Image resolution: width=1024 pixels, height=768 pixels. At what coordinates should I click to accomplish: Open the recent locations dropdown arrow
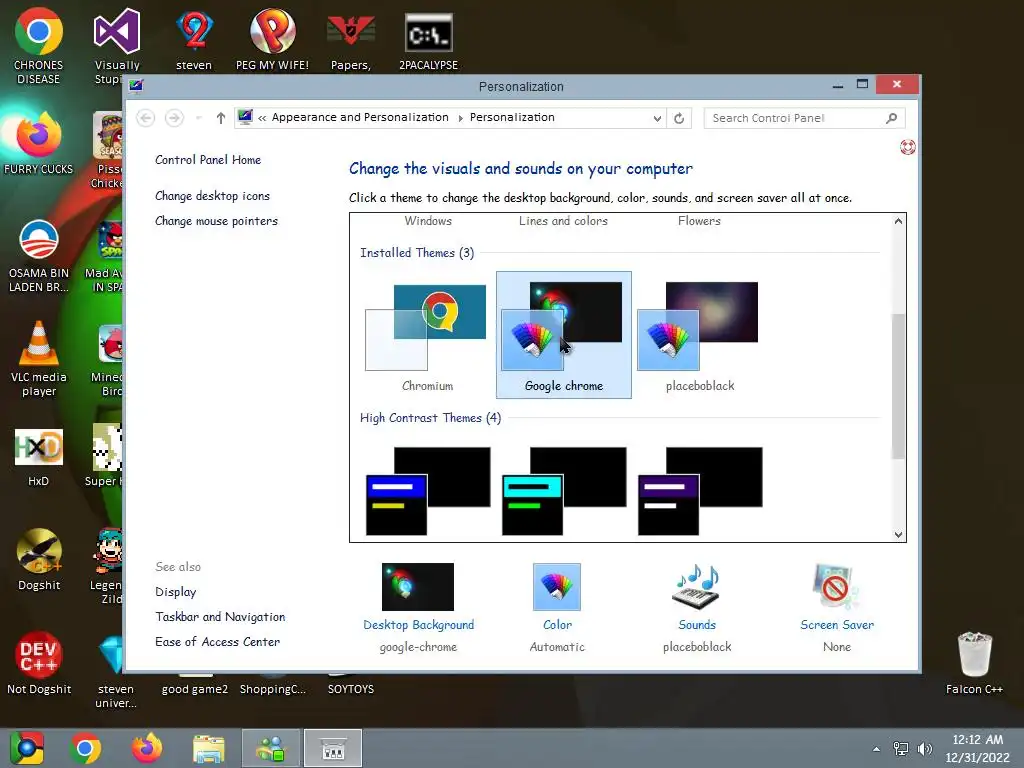pos(199,118)
